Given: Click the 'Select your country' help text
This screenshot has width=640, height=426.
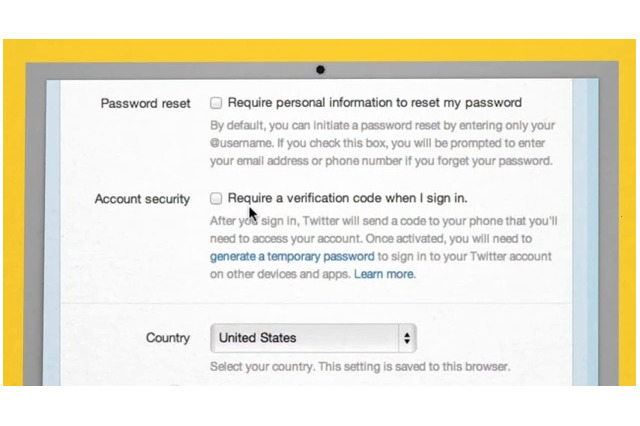Looking at the screenshot, I should click(x=360, y=367).
